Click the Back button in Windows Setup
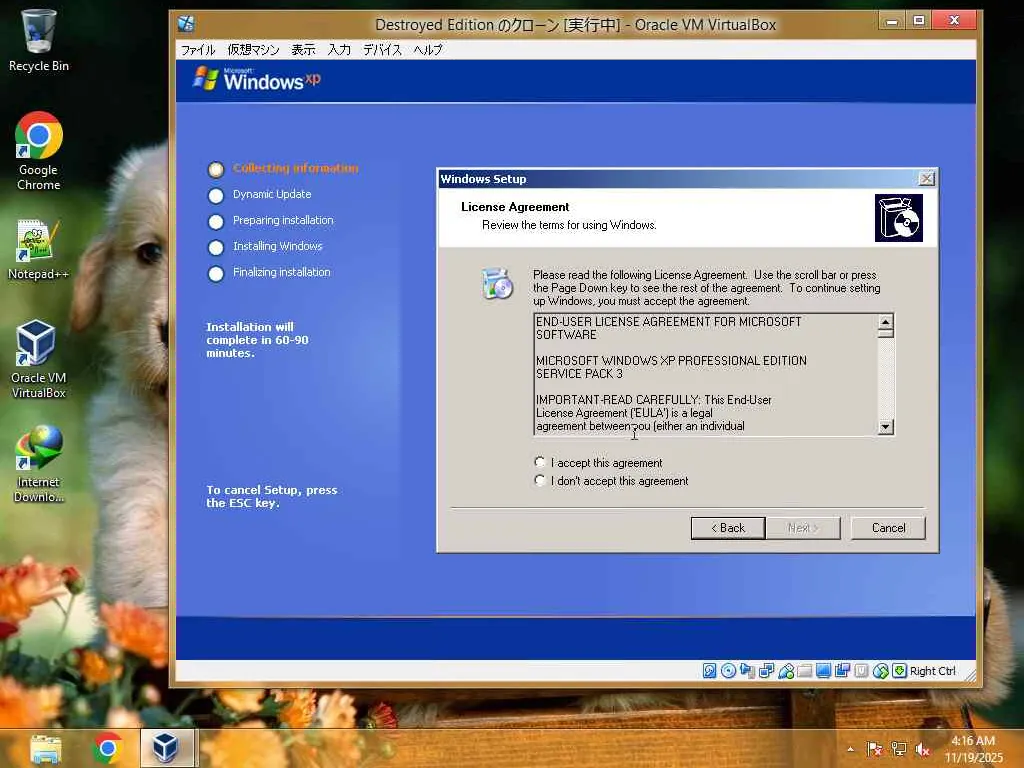This screenshot has width=1024, height=768. click(728, 528)
